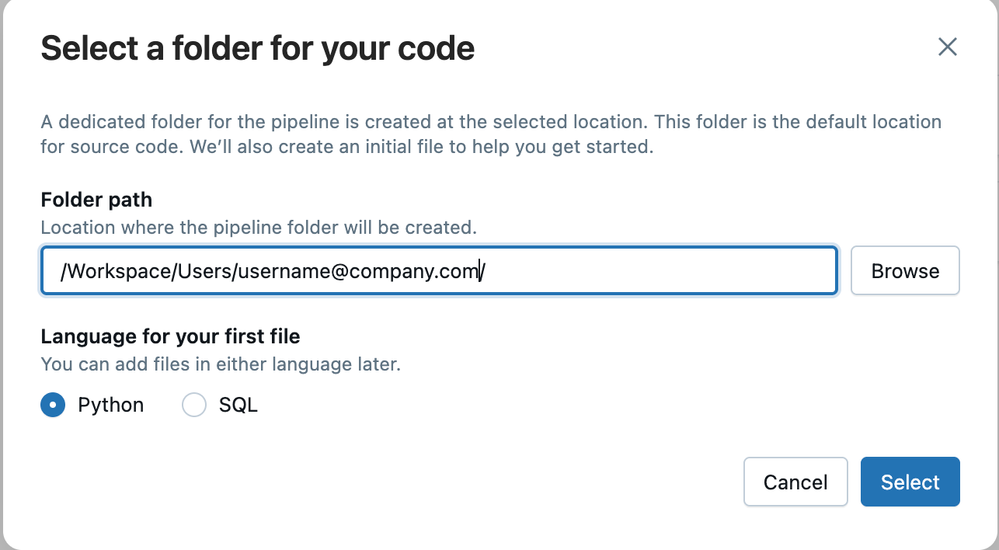
Task: Click the 'Select a folder for your code' title
Action: click(257, 48)
